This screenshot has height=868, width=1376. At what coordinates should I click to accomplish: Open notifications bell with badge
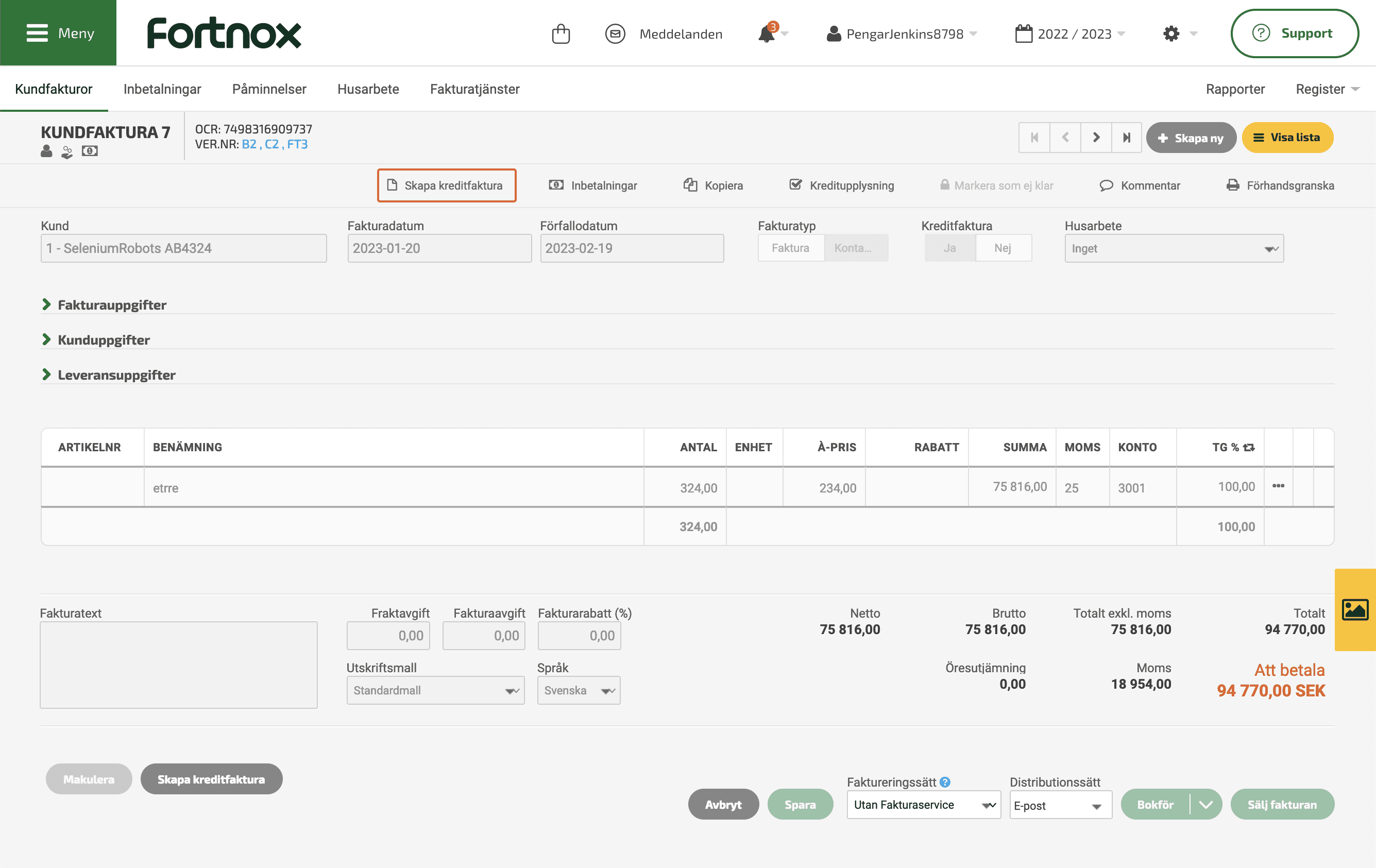(767, 33)
